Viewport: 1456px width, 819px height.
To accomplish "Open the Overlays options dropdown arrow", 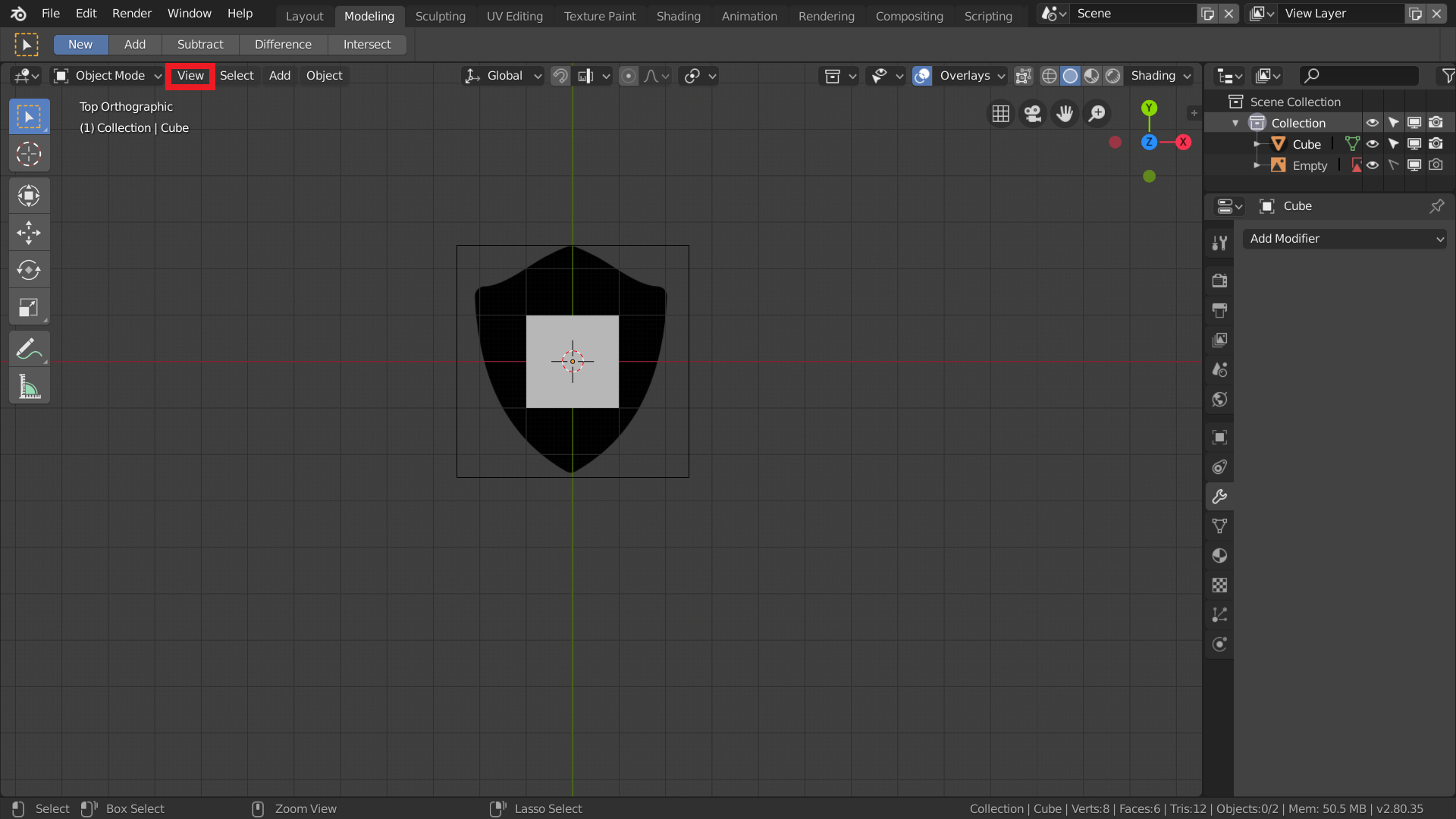I will [1001, 76].
